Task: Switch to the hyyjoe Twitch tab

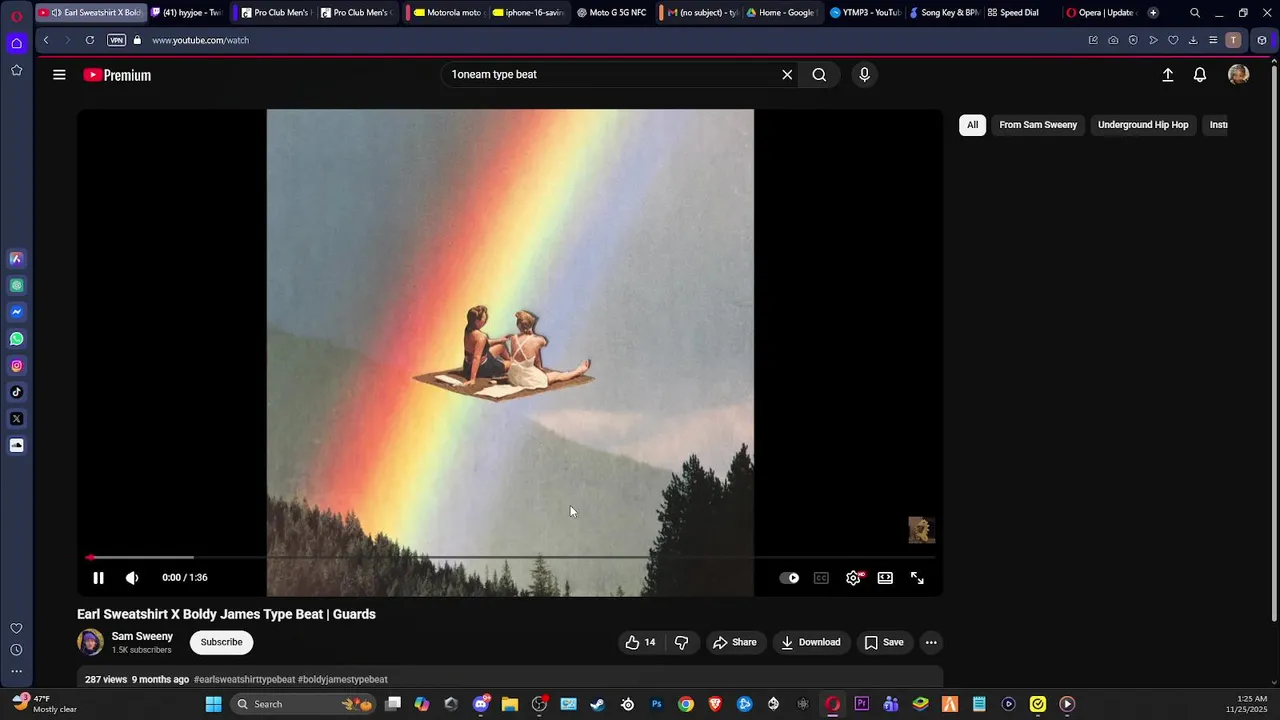Action: point(187,13)
